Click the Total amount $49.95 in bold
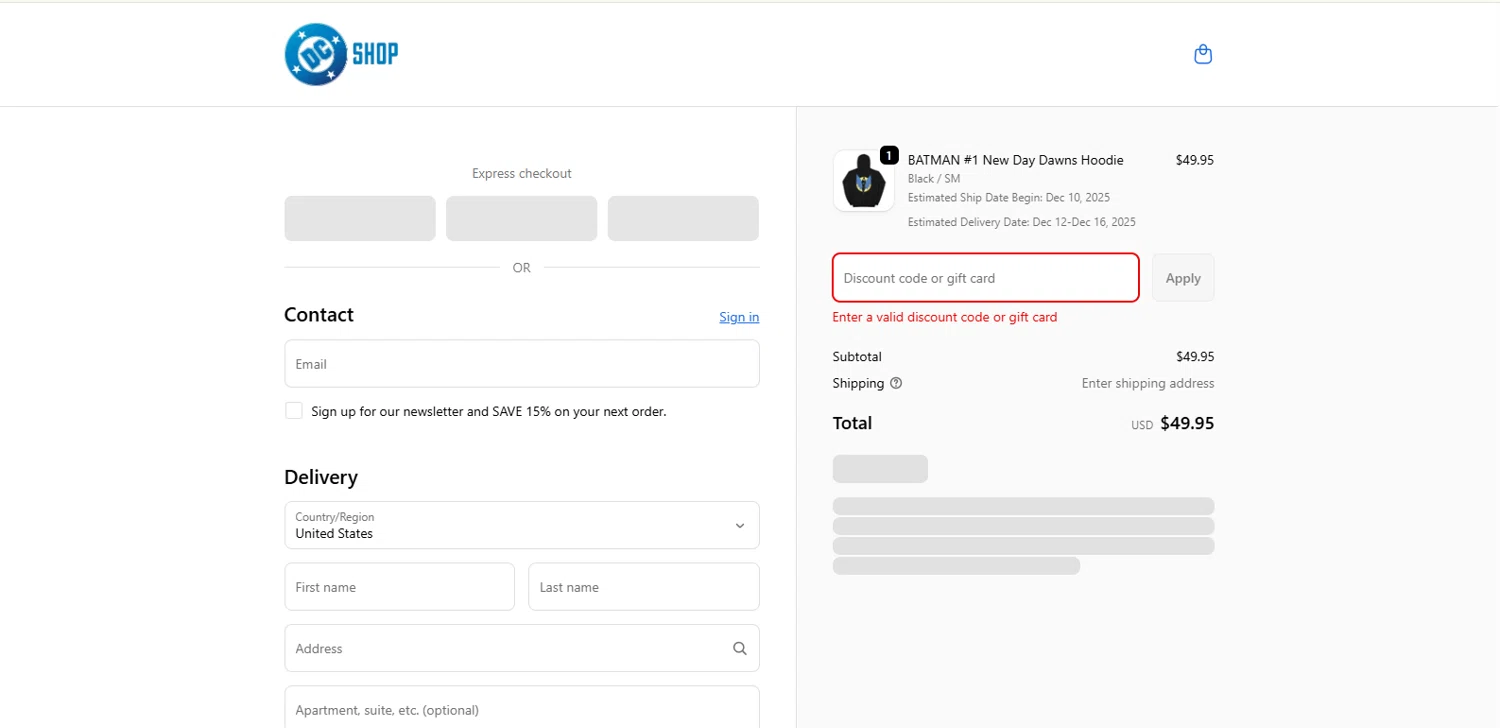The width and height of the screenshot is (1500, 728). coord(1187,423)
